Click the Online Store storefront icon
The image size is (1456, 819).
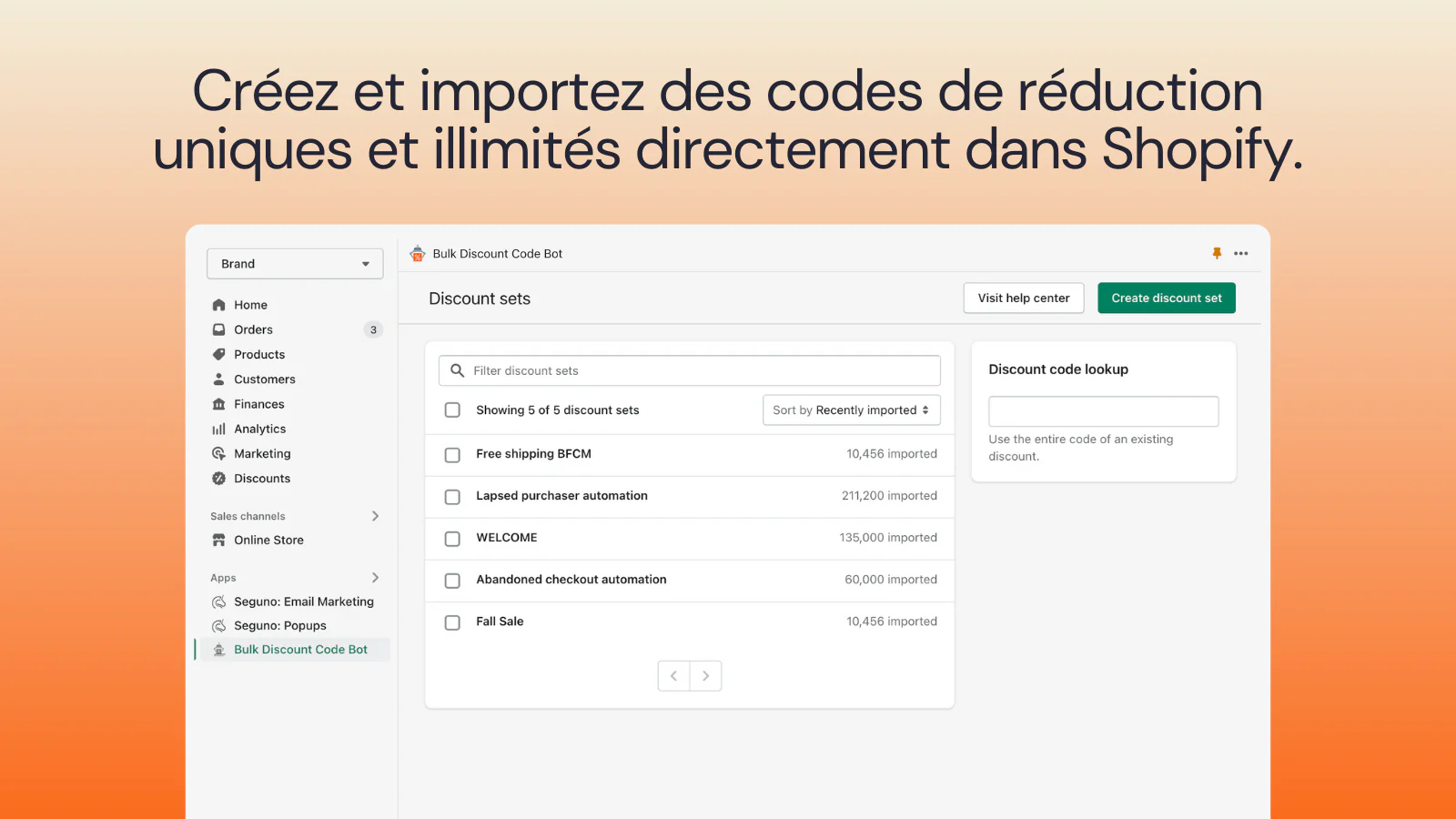click(x=218, y=540)
